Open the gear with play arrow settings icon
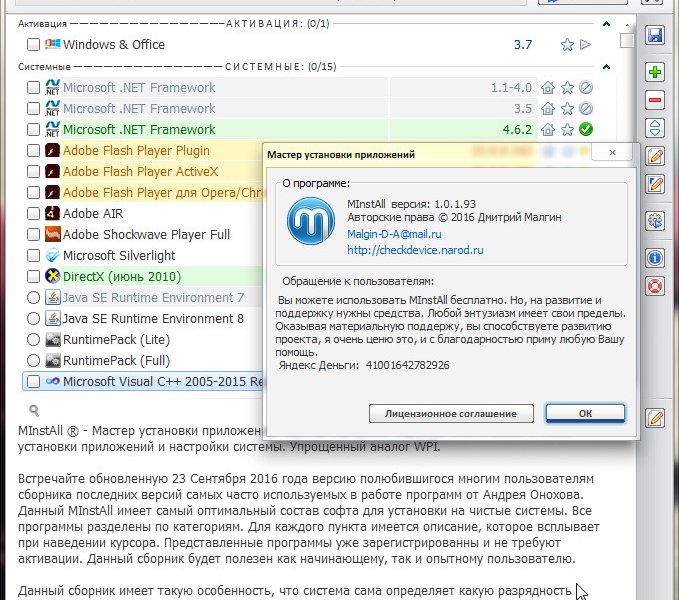The width and height of the screenshot is (679, 600). coord(655,221)
